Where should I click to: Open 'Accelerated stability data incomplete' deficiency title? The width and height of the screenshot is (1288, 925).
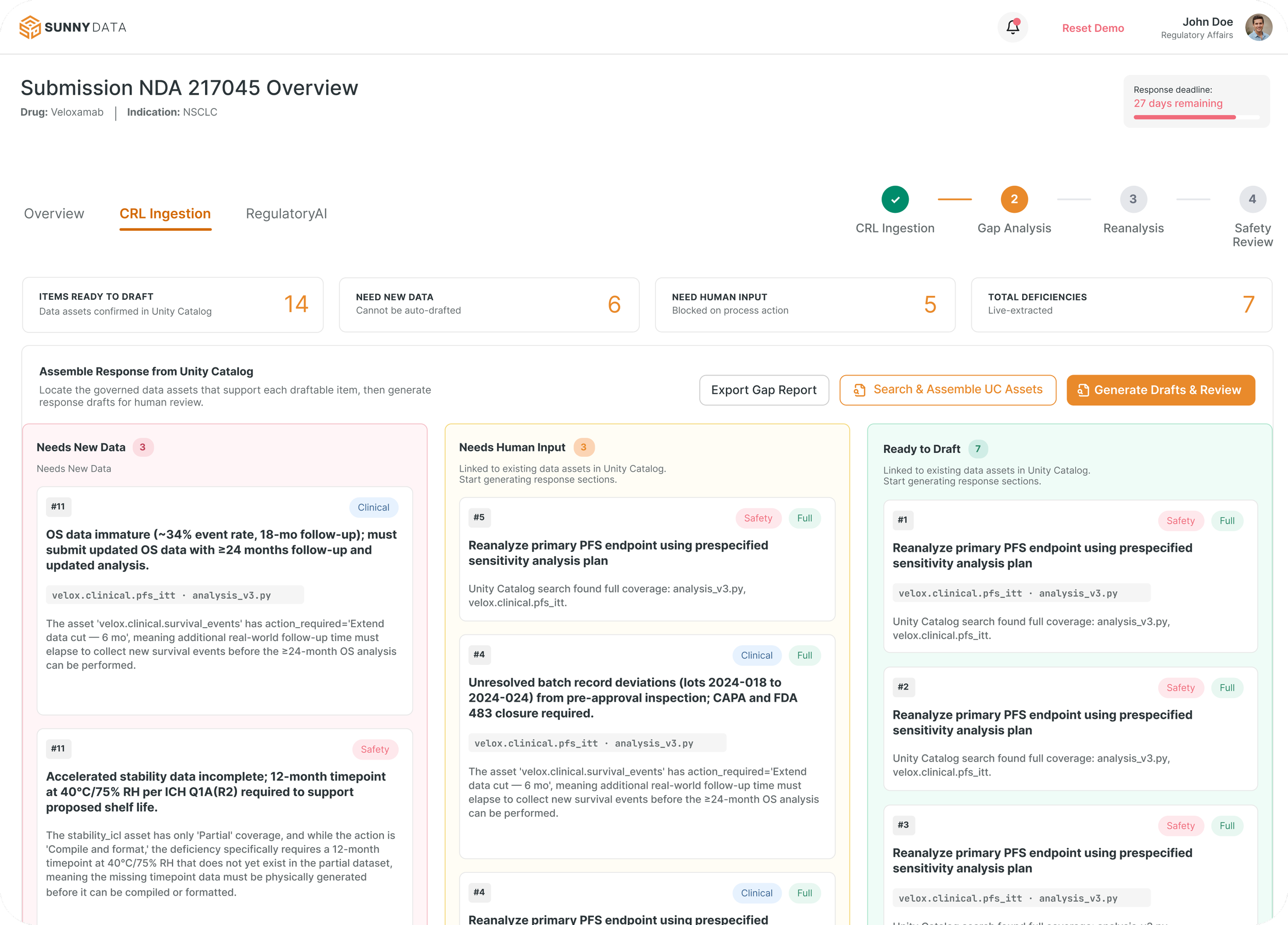pyautogui.click(x=216, y=792)
